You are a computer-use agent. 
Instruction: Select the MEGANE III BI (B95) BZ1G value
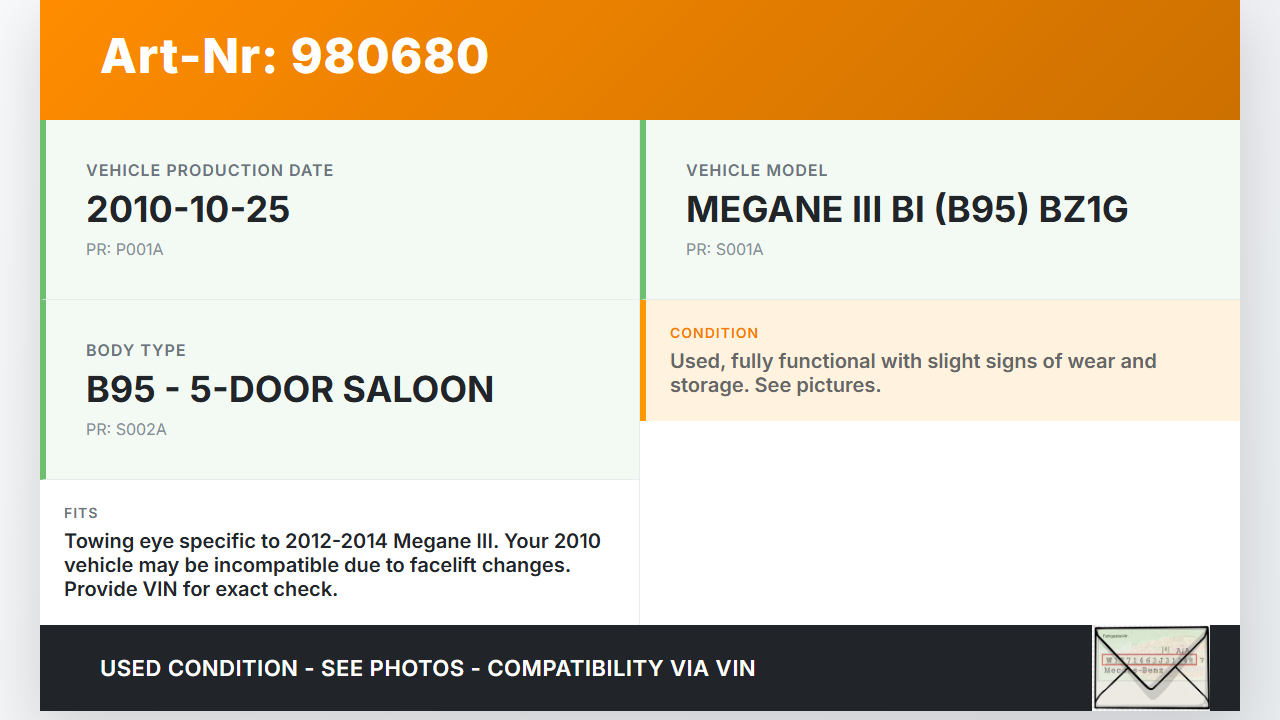point(907,210)
